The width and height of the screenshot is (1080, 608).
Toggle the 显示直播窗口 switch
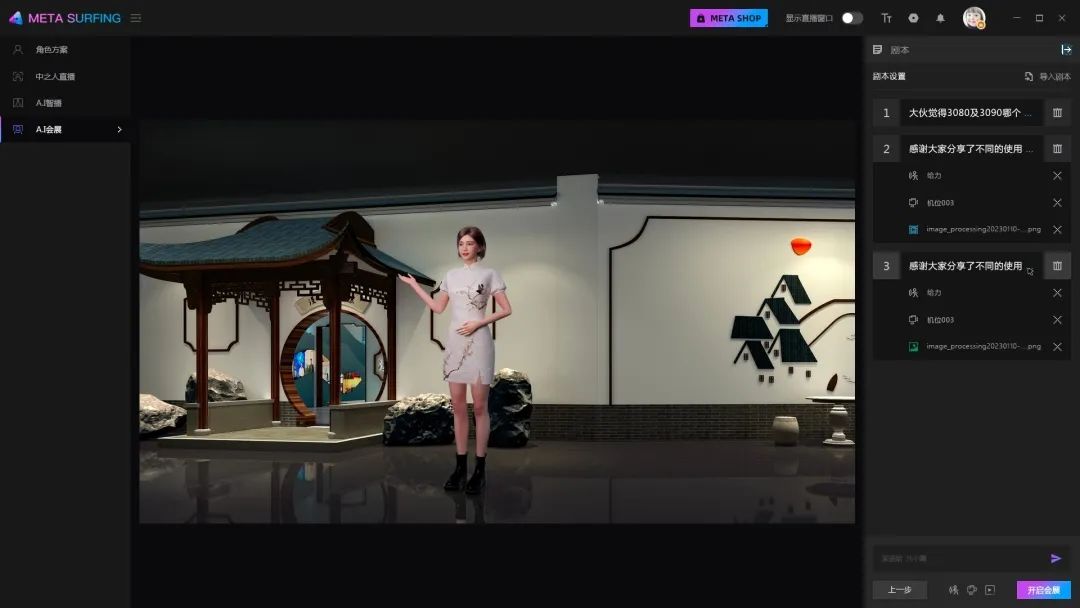pyautogui.click(x=851, y=18)
